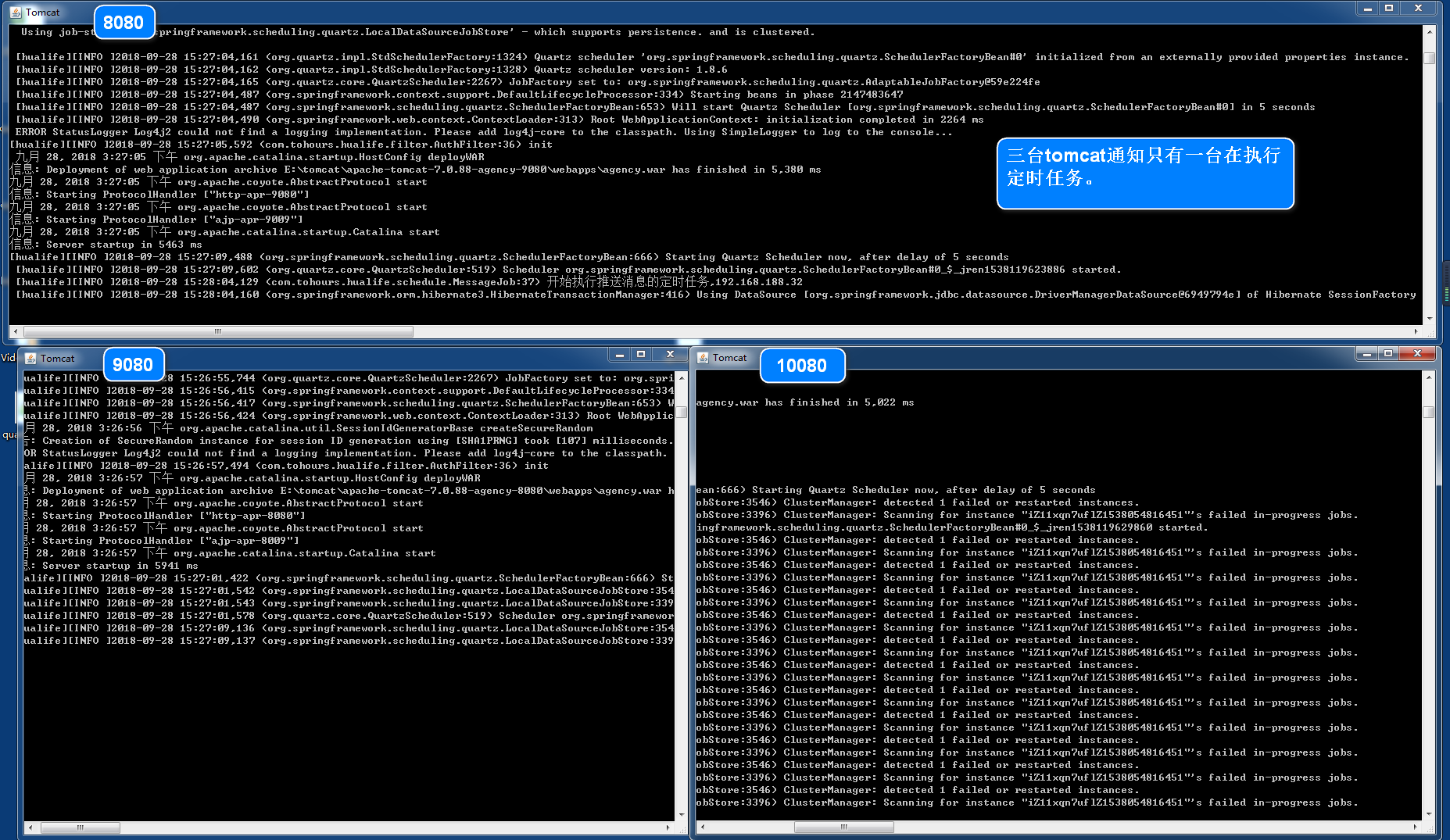Minimize the 9080 Tomcat console window

(x=620, y=355)
